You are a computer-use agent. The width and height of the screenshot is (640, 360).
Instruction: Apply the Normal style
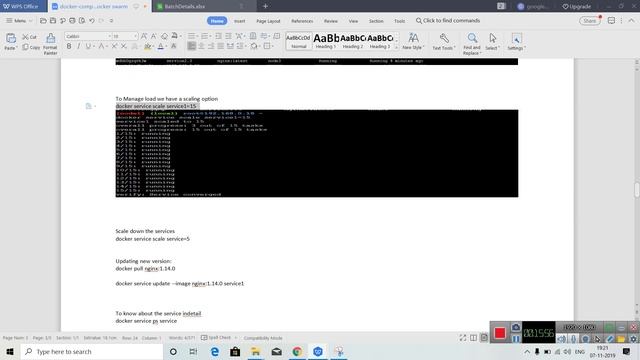pyautogui.click(x=298, y=41)
